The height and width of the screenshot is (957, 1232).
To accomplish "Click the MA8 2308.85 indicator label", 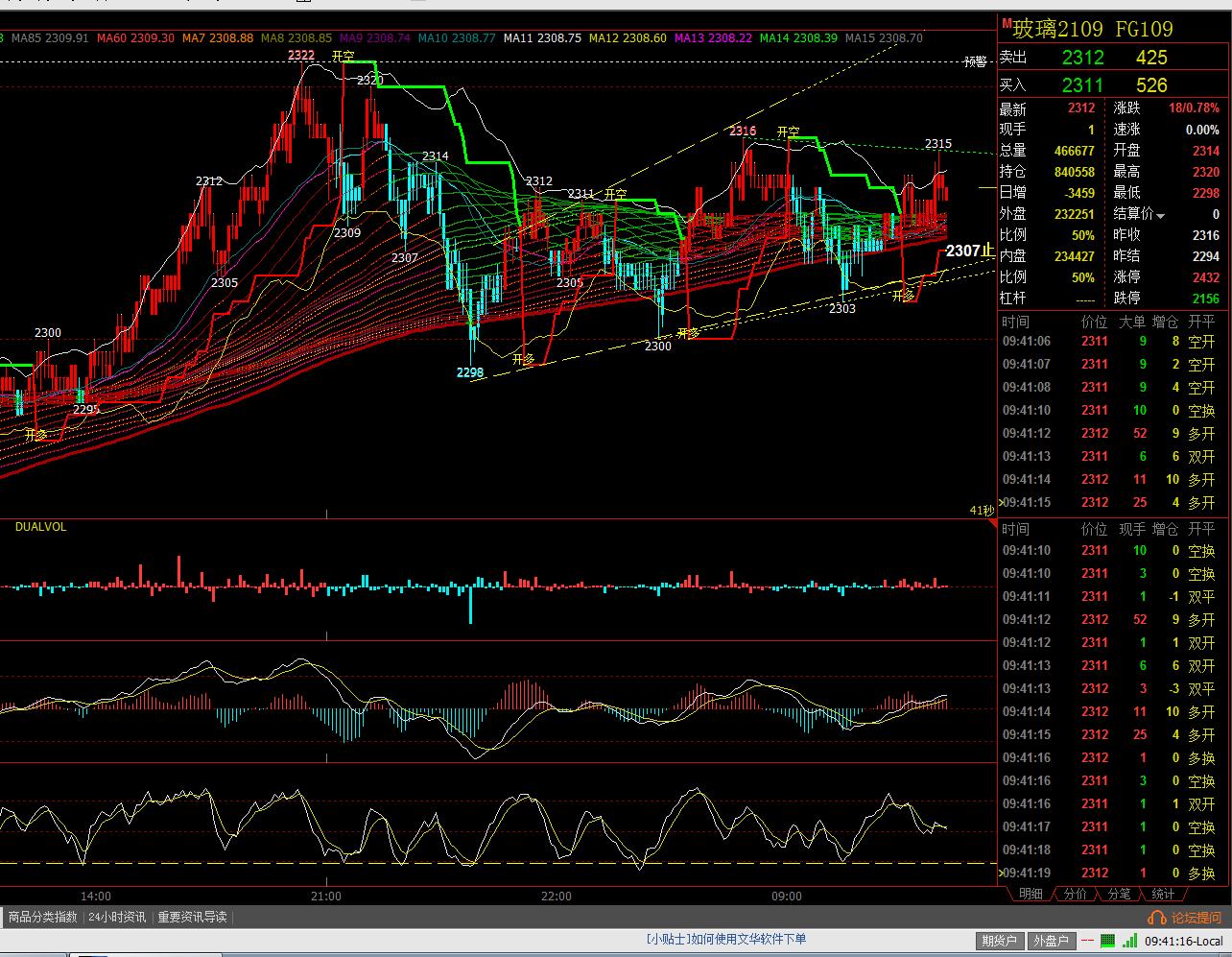I will coord(296,38).
